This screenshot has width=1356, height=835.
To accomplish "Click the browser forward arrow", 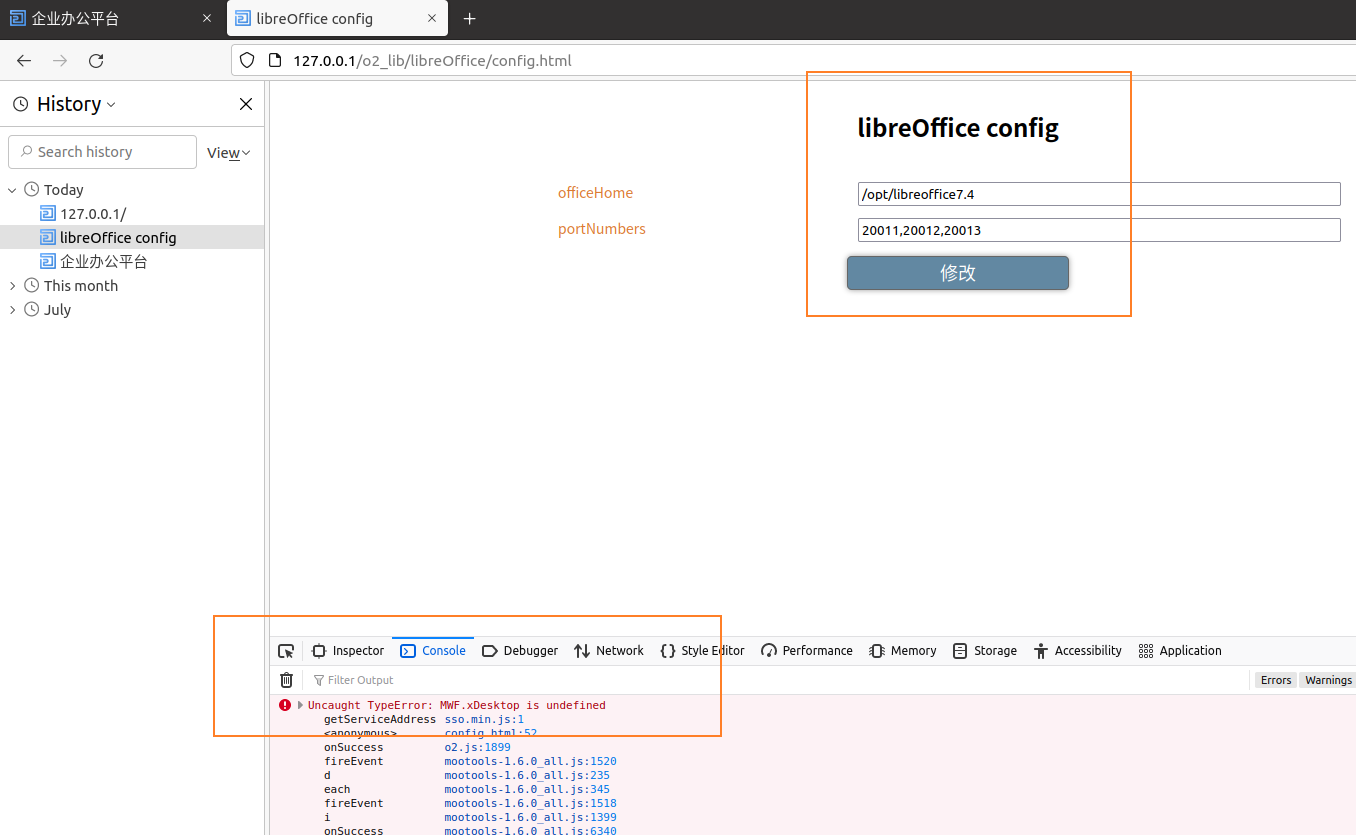I will click(x=60, y=61).
